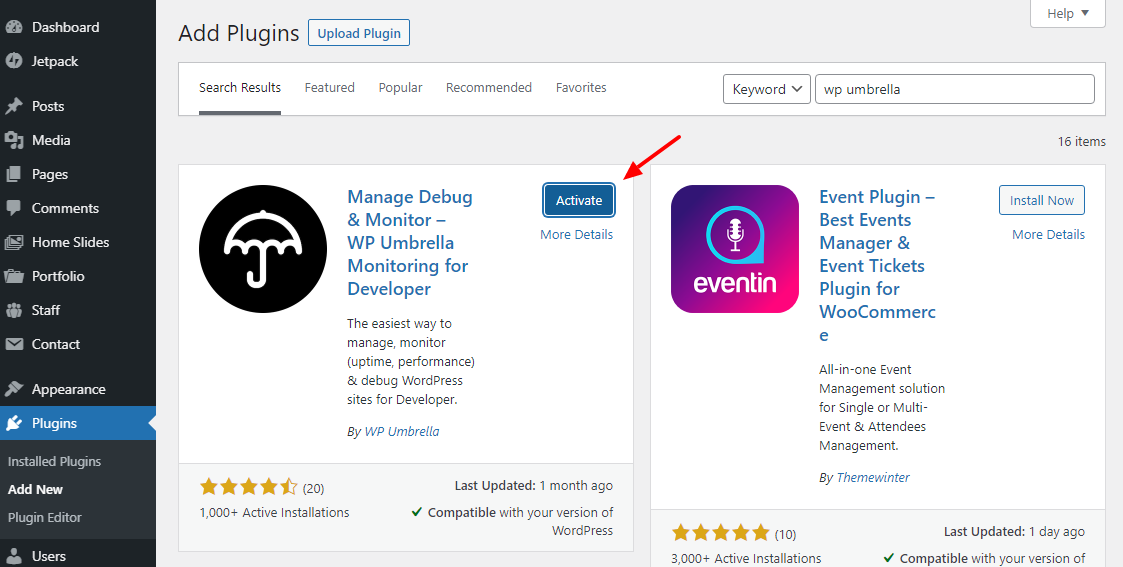Click 'Last Updated: 1 day ago' text
Screen dimensions: 1123x567
[1014, 531]
